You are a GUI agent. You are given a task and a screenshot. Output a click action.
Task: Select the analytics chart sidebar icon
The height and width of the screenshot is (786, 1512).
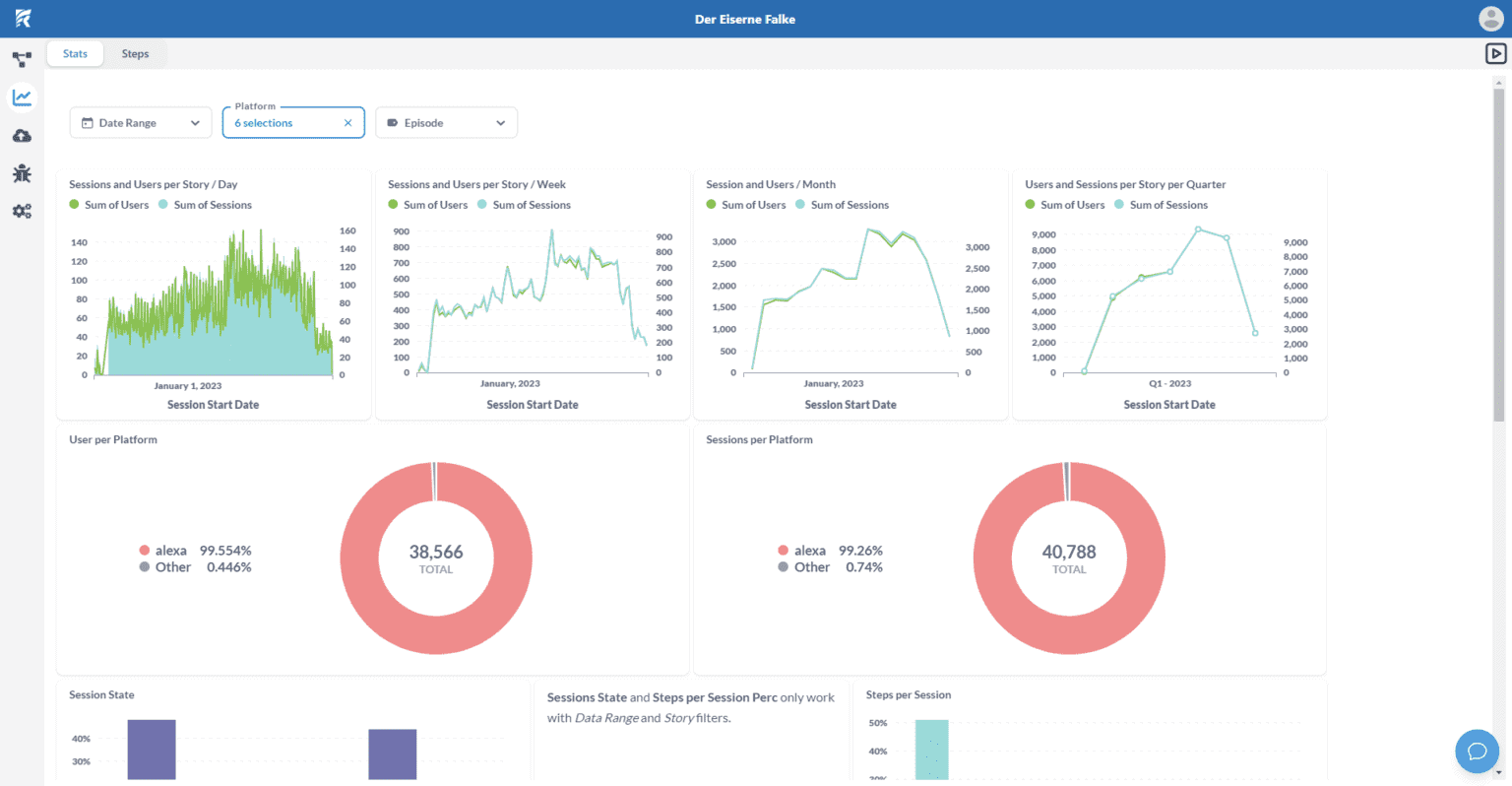(22, 98)
